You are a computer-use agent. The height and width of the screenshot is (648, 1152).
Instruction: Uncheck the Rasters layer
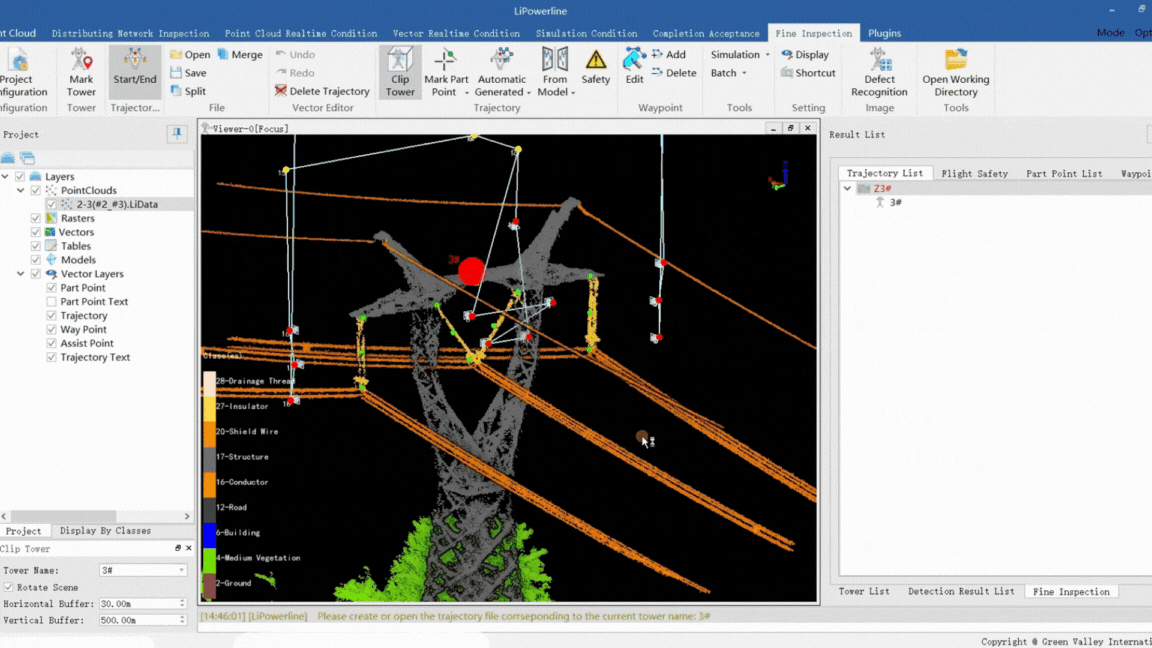(35, 218)
